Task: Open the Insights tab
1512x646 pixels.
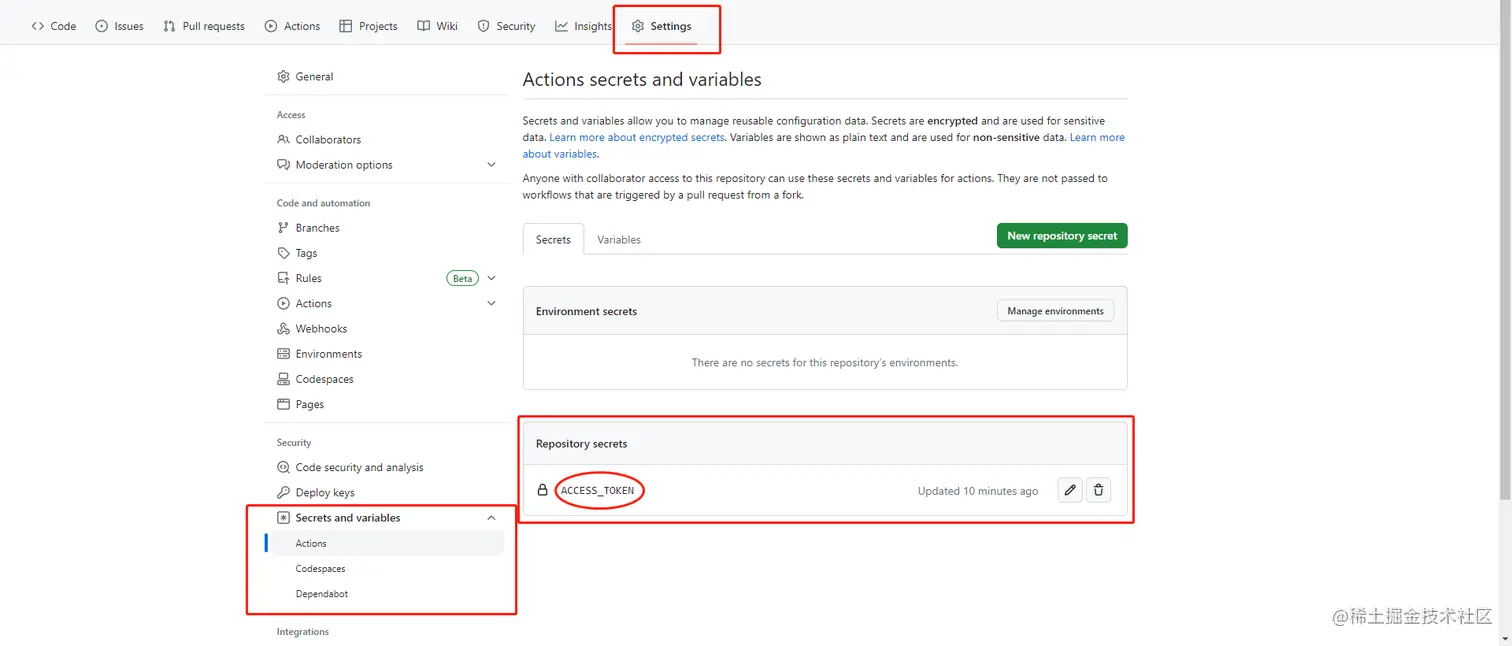Action: point(583,26)
